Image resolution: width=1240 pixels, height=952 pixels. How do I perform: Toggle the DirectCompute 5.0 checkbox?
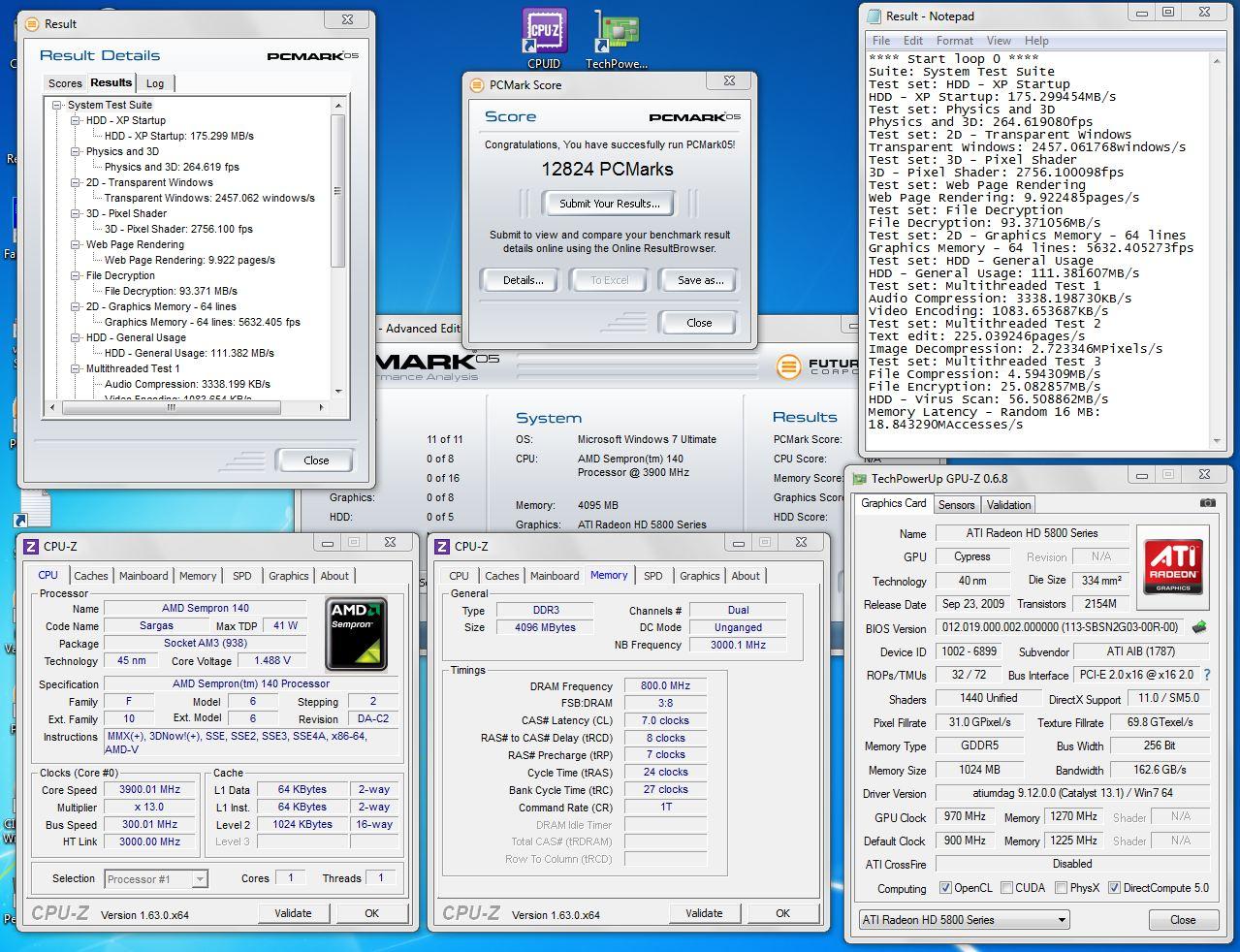[x=1114, y=888]
